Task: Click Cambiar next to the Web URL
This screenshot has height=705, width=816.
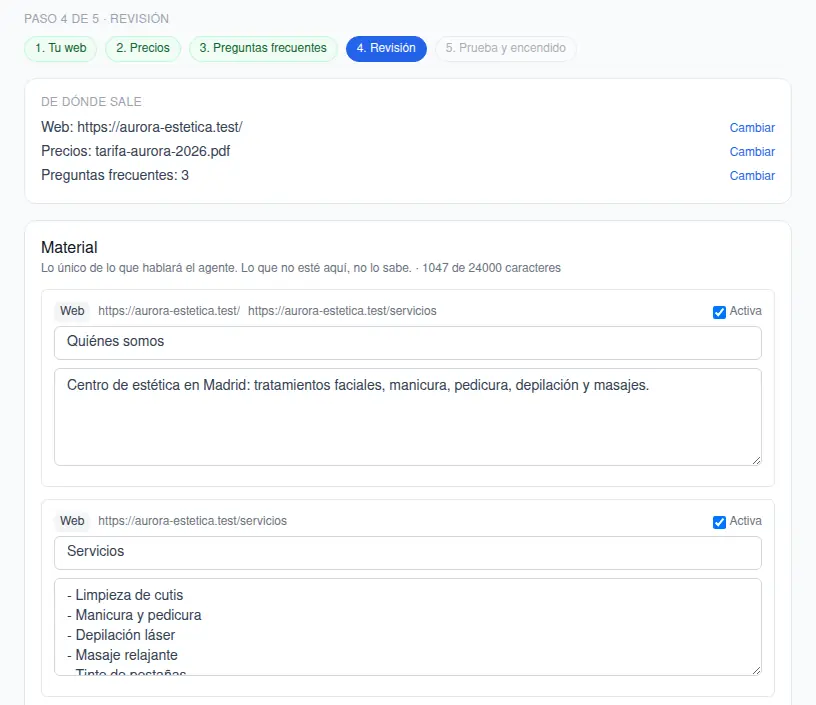Action: click(751, 127)
